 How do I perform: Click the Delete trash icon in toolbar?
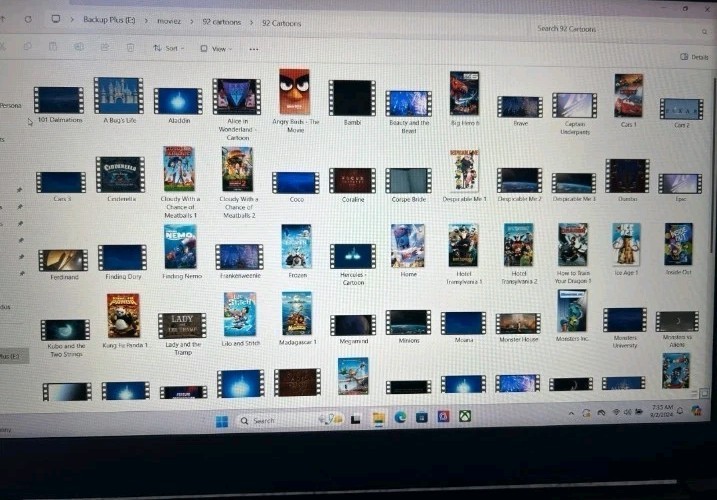coord(130,47)
